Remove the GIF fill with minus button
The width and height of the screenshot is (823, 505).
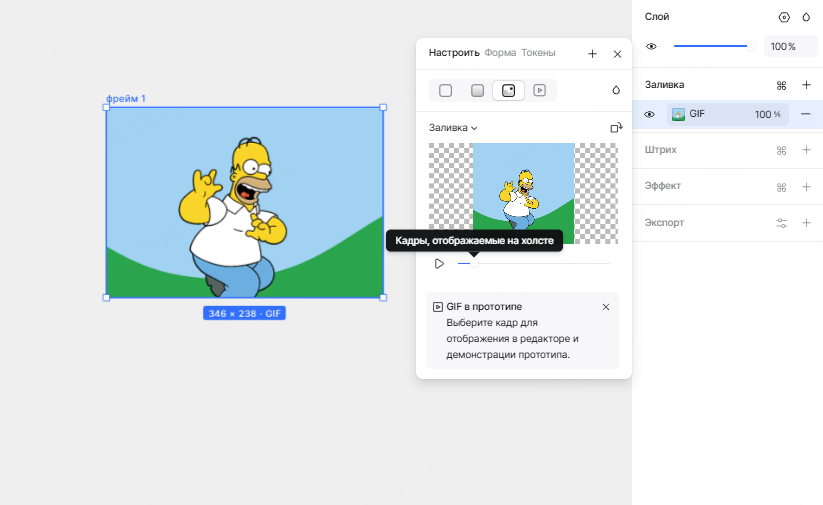(x=806, y=114)
